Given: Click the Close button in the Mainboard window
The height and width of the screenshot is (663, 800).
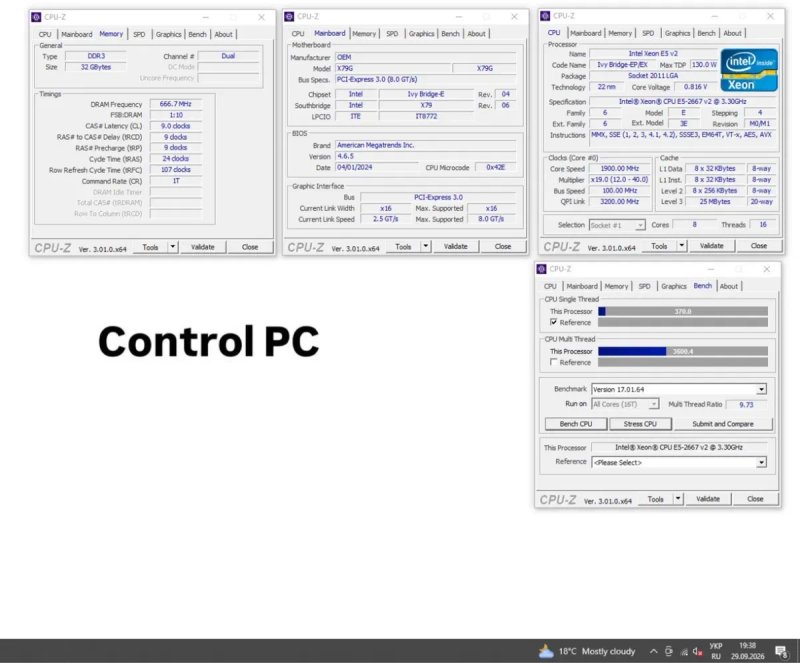Looking at the screenshot, I should coord(503,247).
